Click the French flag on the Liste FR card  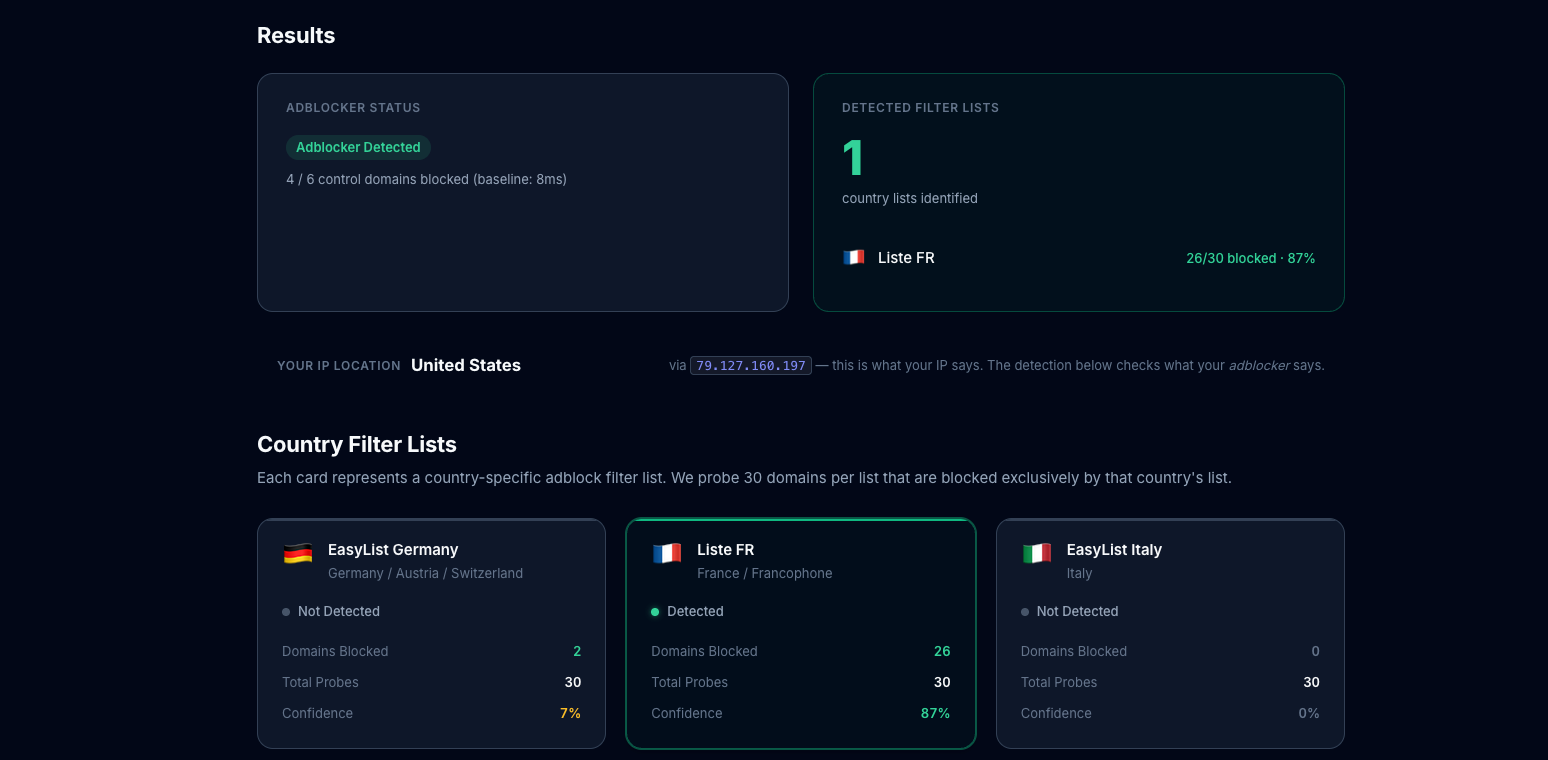click(667, 553)
